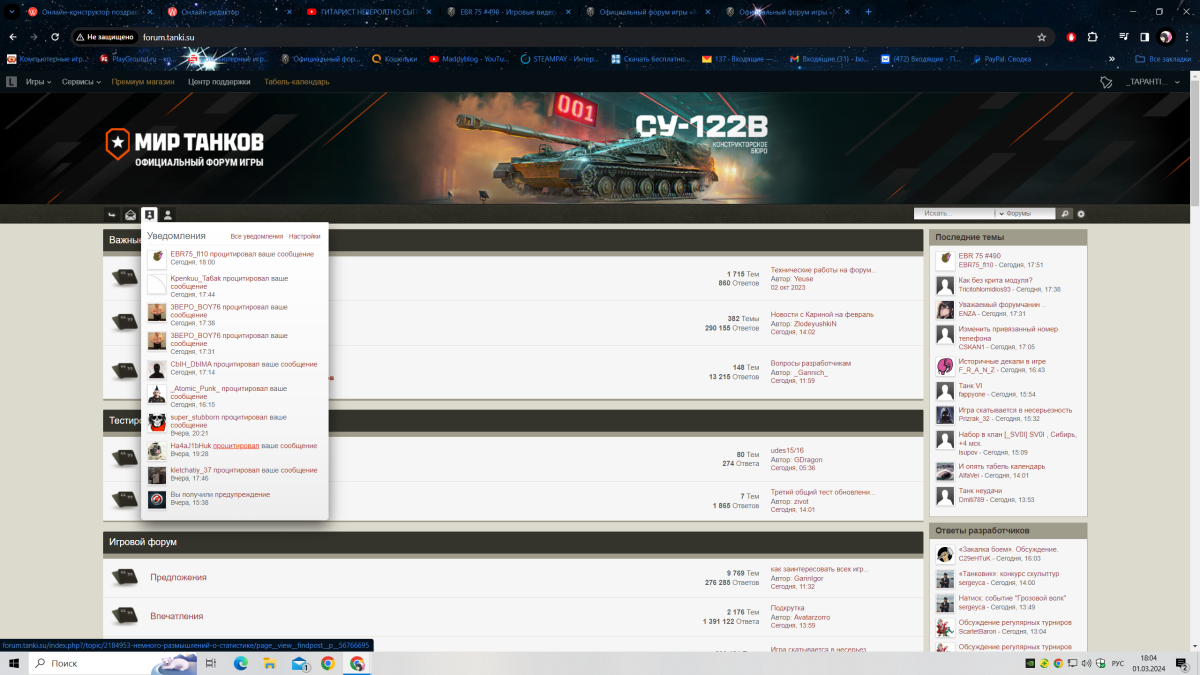
Task: Click the notifications bell icon in forum toolbar
Action: pos(149,214)
